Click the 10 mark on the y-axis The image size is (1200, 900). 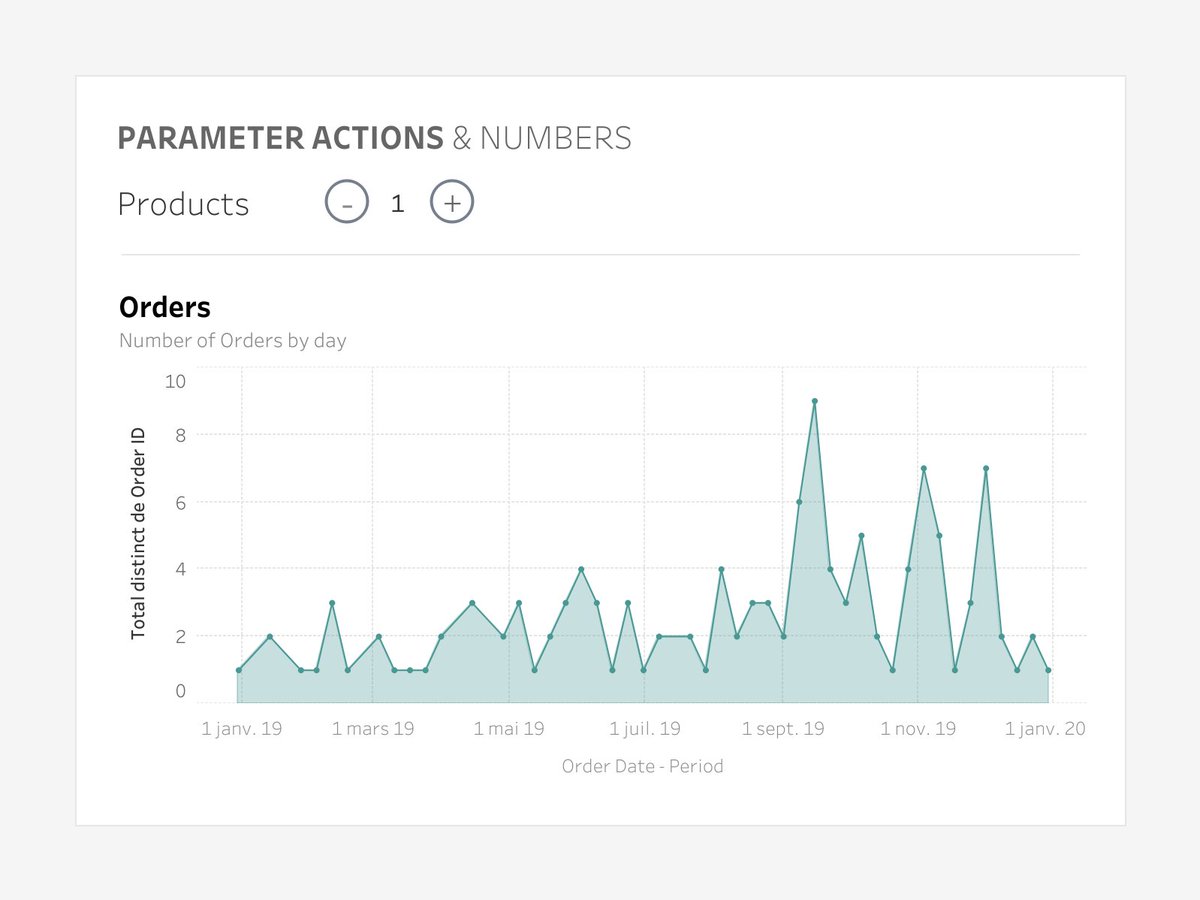178,381
